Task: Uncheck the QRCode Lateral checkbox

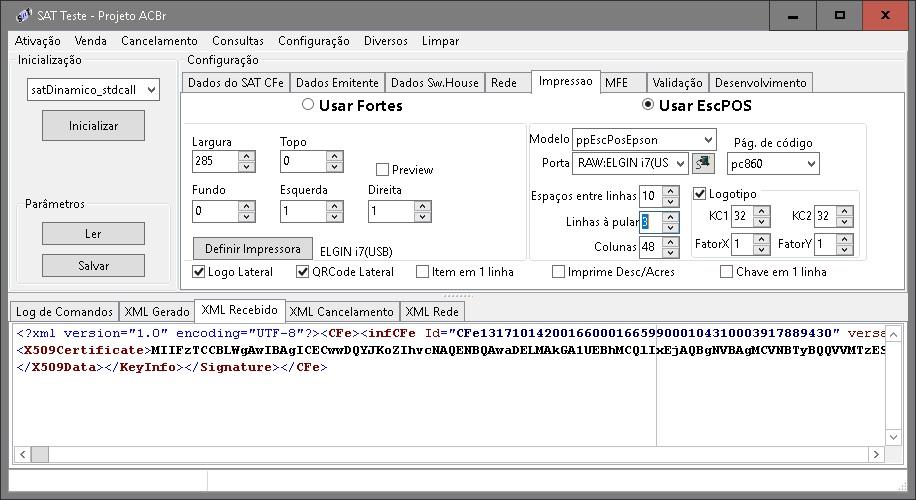Action: coord(303,272)
